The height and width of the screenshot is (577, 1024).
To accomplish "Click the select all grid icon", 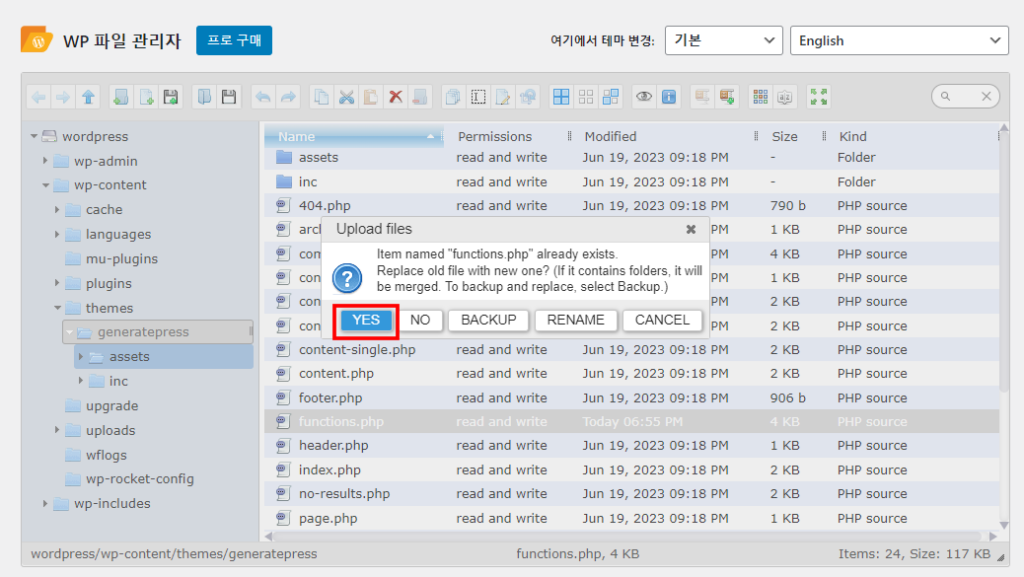I will coord(561,97).
